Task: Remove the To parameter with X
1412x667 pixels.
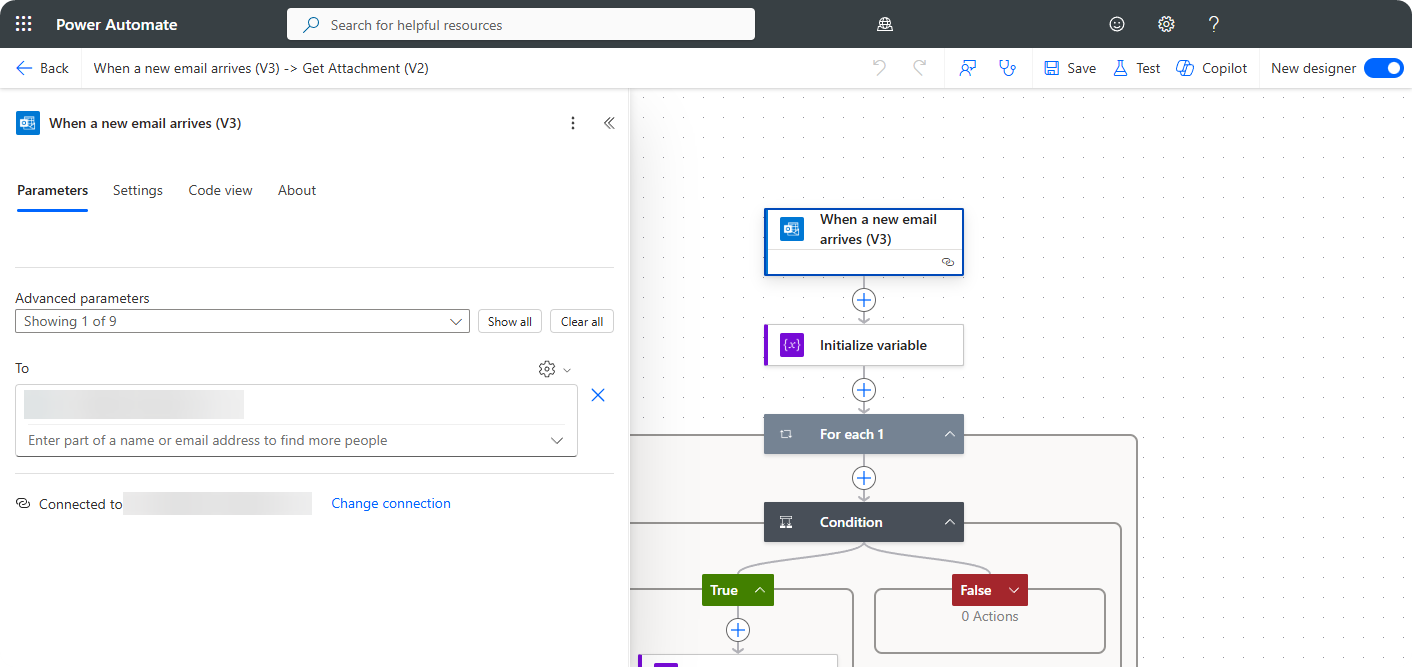Action: click(x=598, y=395)
